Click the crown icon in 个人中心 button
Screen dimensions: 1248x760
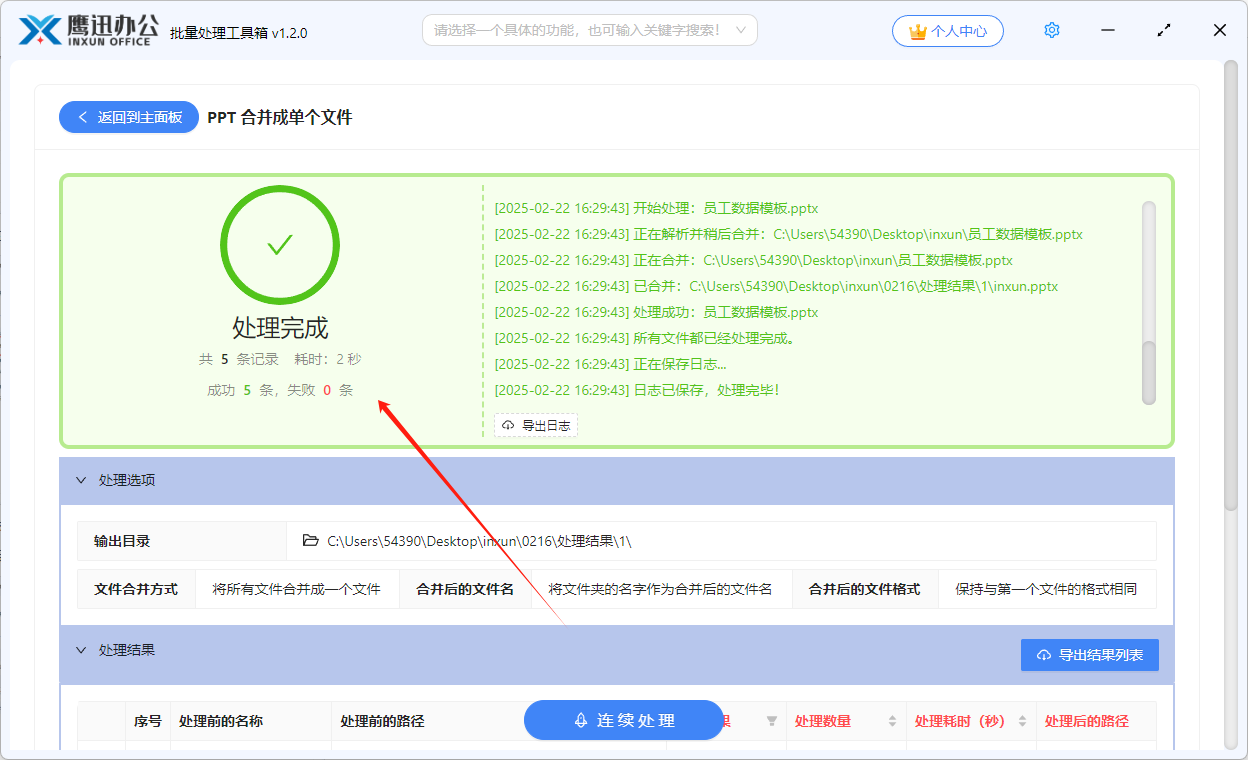(x=918, y=31)
